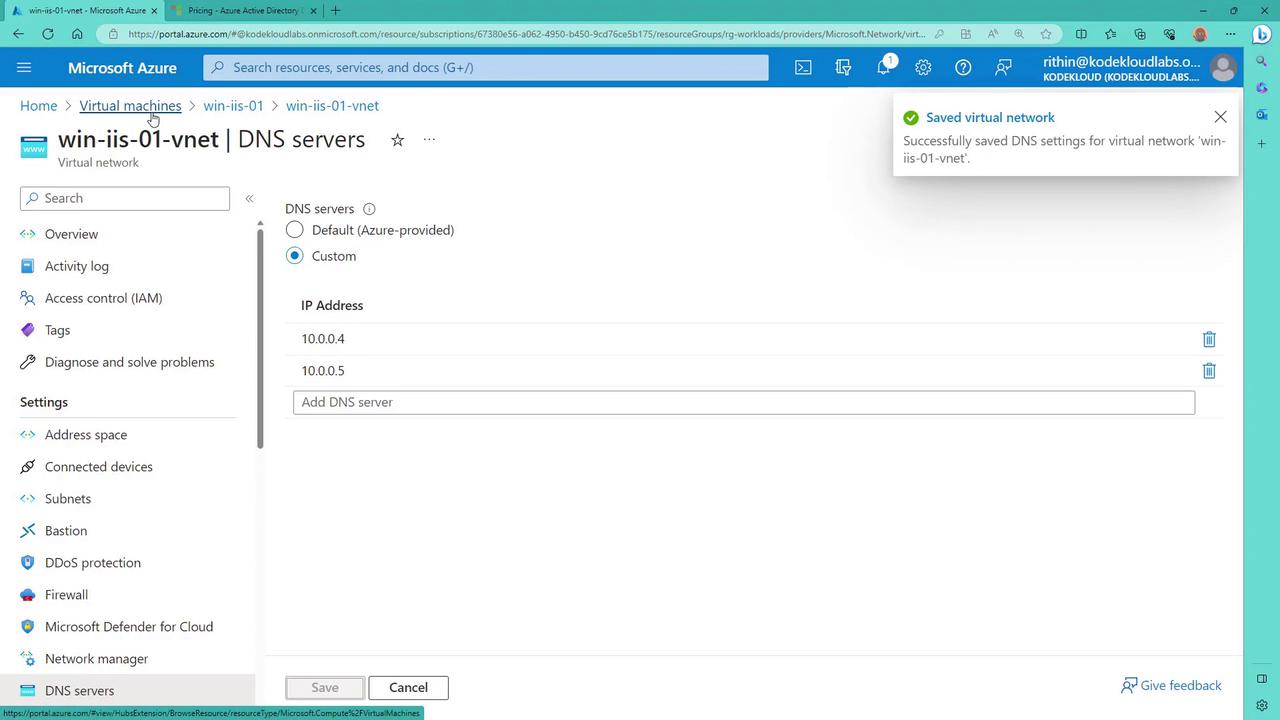Image resolution: width=1280 pixels, height=720 pixels.
Task: Open the Outlook icon in Edge sidebar
Action: pyautogui.click(x=1262, y=115)
